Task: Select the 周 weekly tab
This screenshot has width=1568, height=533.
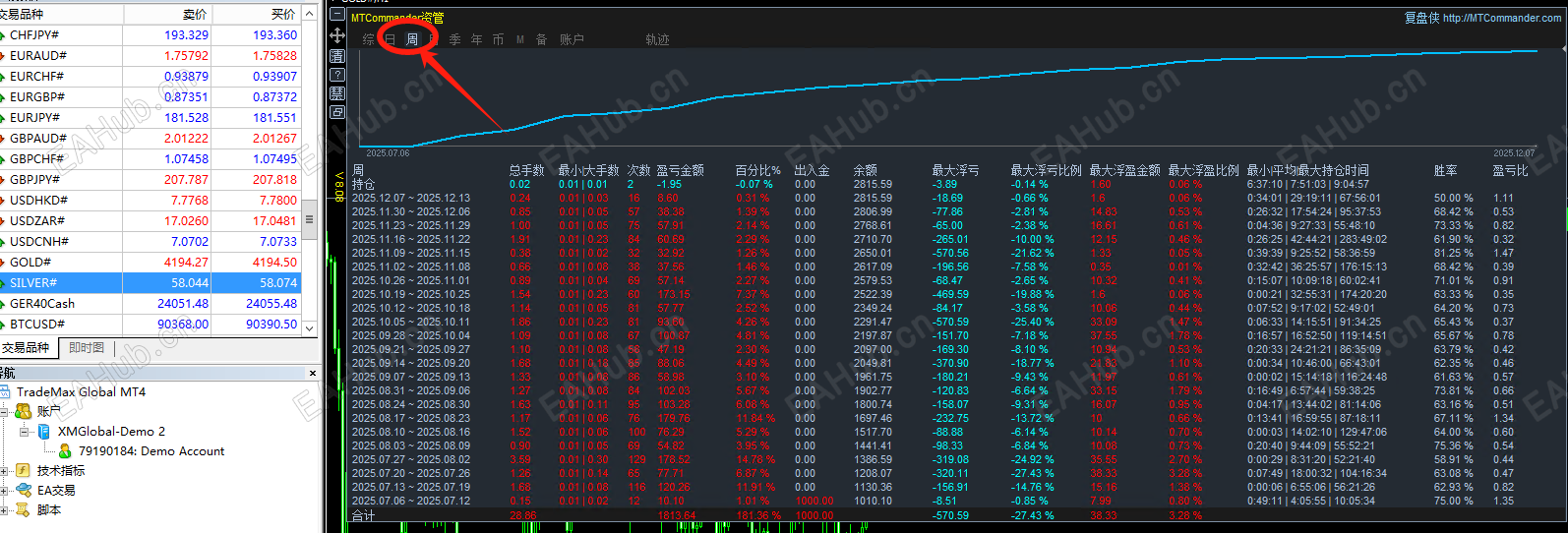Action: click(x=412, y=39)
